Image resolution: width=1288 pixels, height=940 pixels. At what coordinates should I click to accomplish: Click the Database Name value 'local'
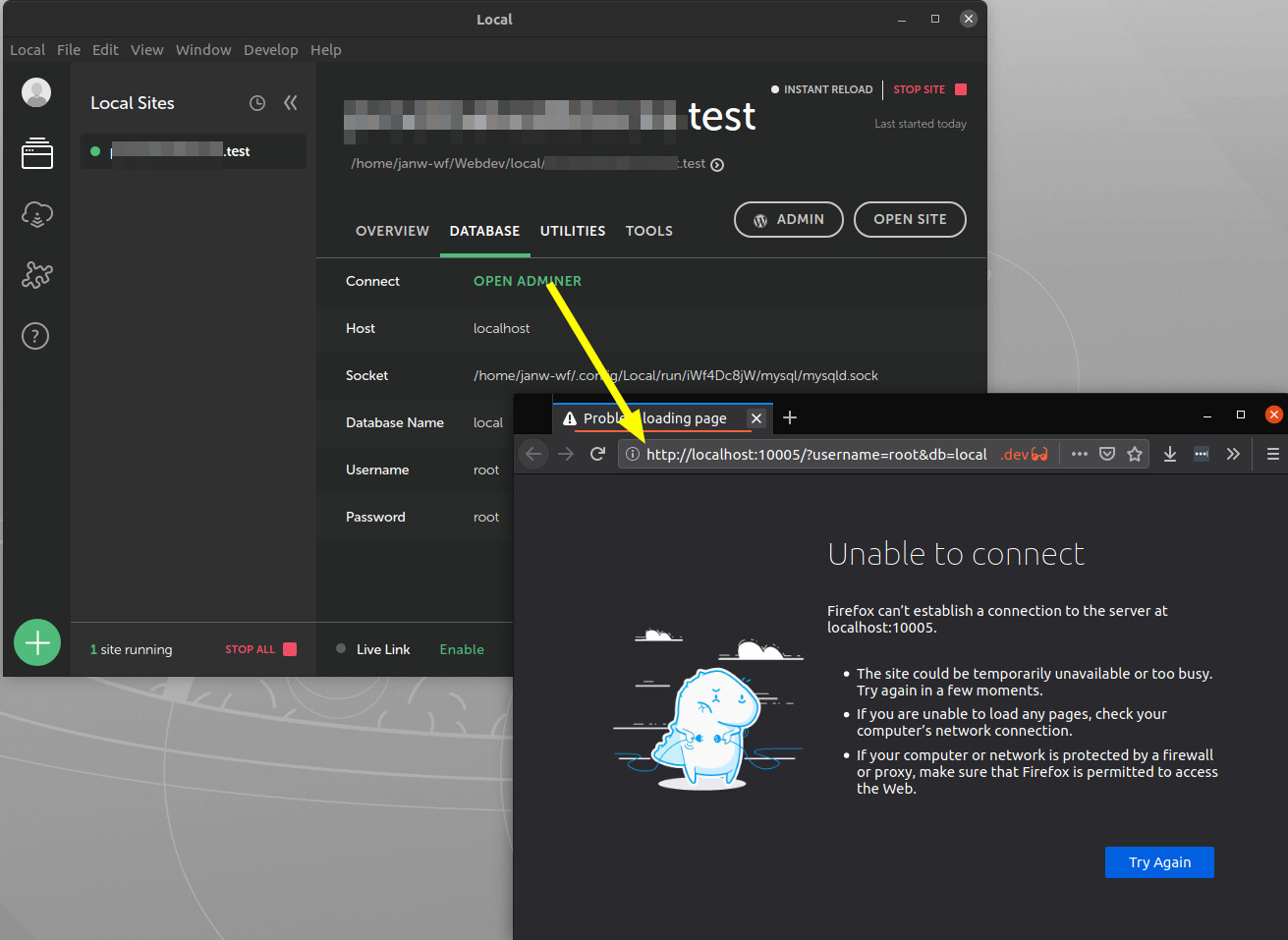(x=488, y=422)
